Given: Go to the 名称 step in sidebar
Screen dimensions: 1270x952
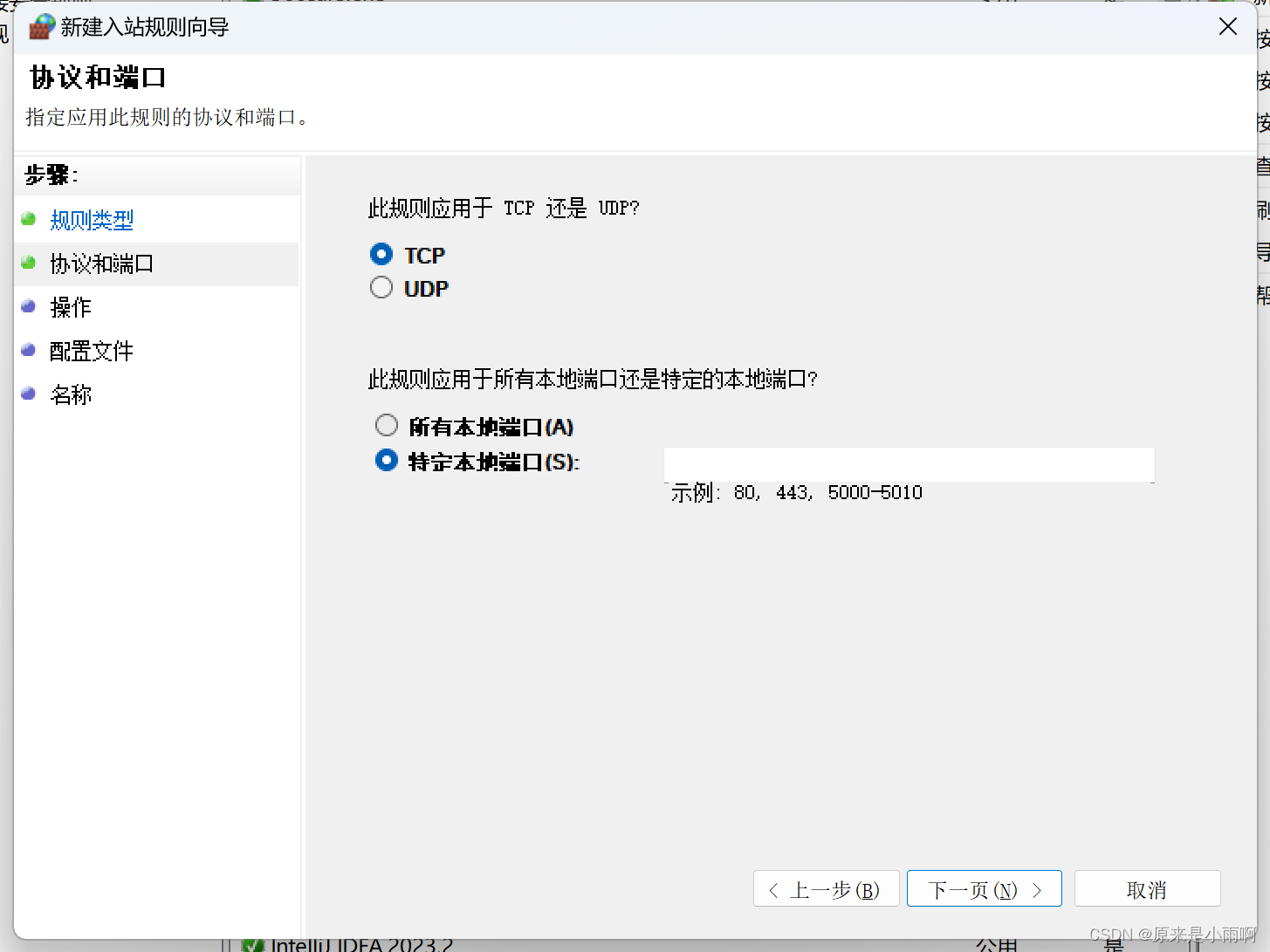Looking at the screenshot, I should point(71,394).
